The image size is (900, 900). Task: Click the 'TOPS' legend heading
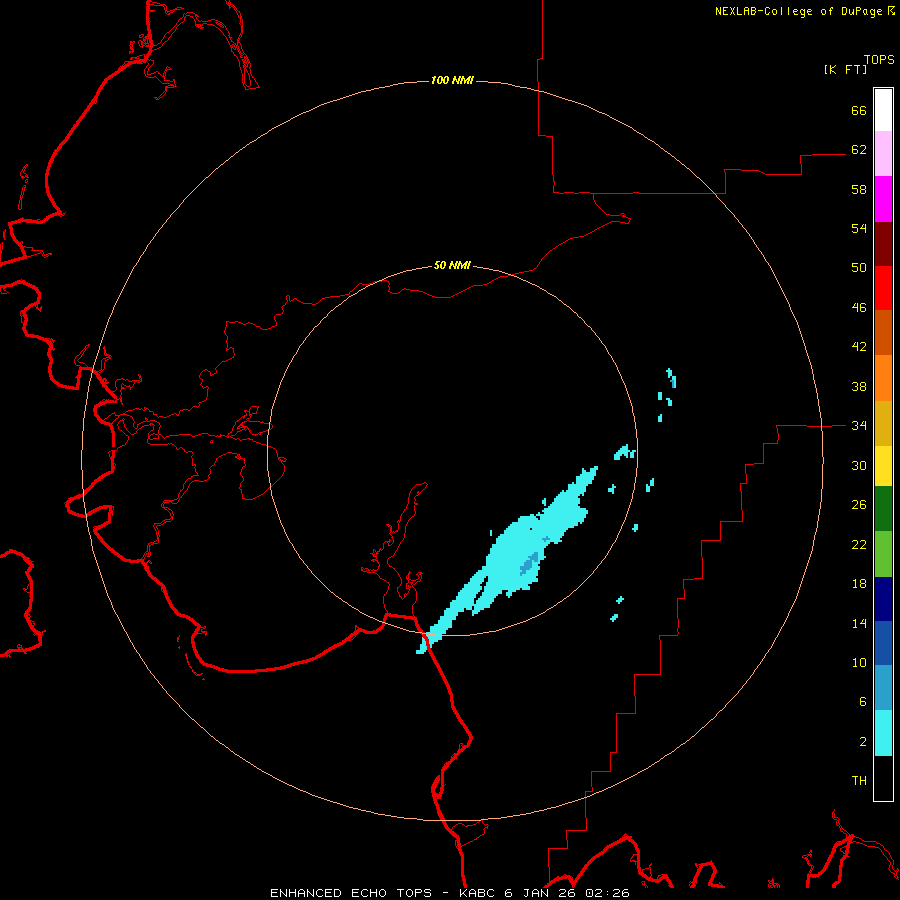tap(879, 60)
